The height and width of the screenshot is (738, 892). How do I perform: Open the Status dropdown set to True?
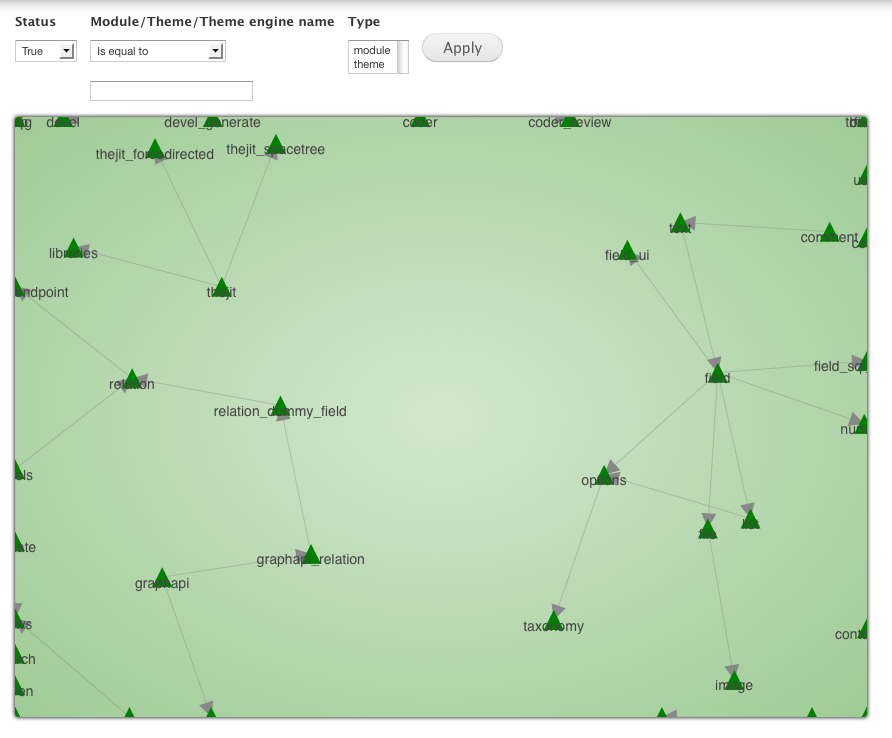click(x=45, y=51)
